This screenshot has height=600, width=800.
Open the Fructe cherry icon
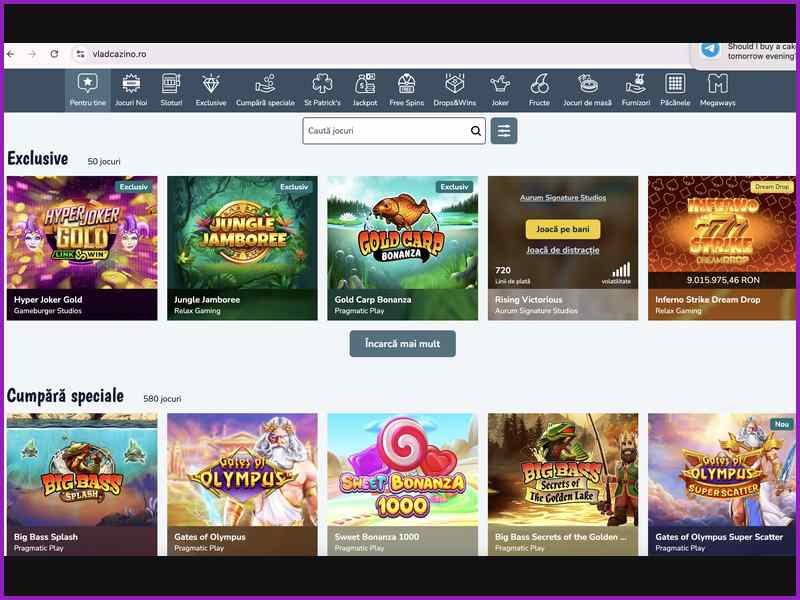coord(540,91)
